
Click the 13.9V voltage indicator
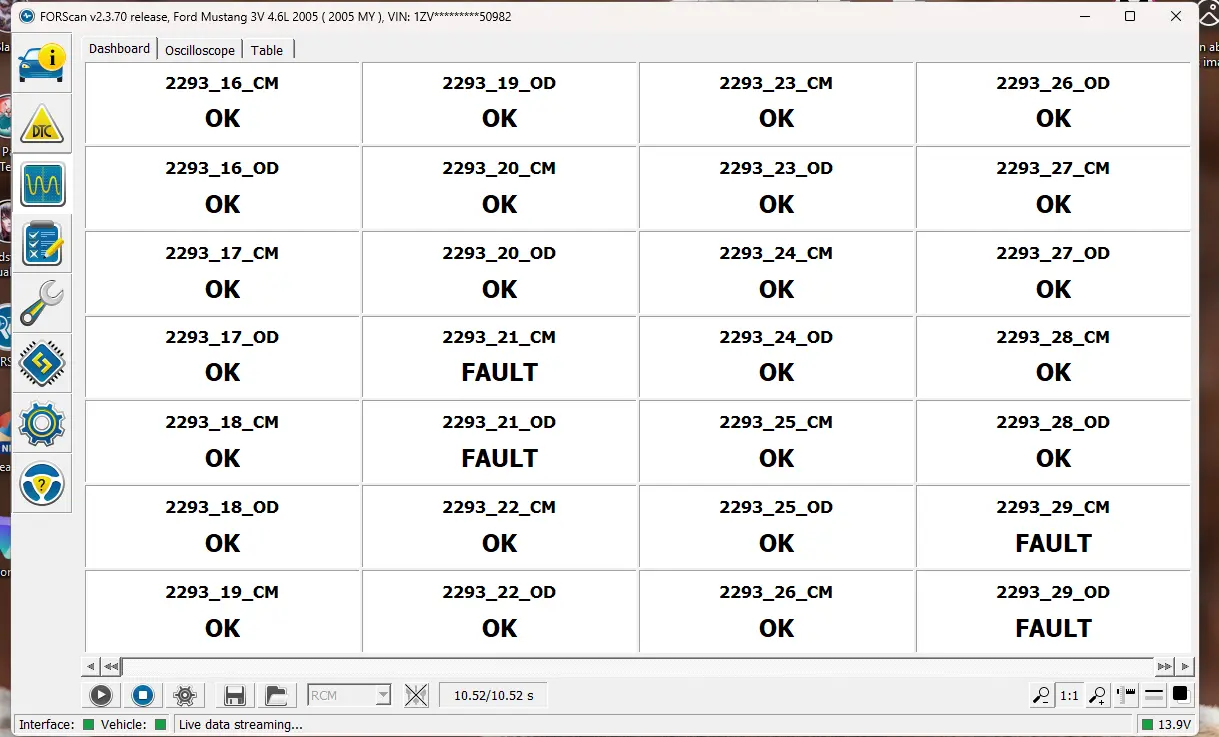pyautogui.click(x=1166, y=724)
